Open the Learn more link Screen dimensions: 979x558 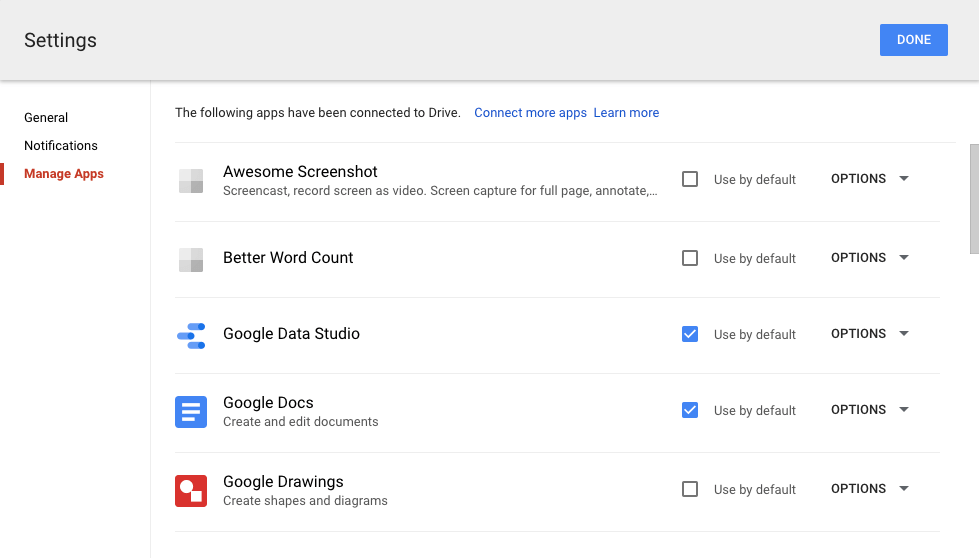(x=626, y=112)
